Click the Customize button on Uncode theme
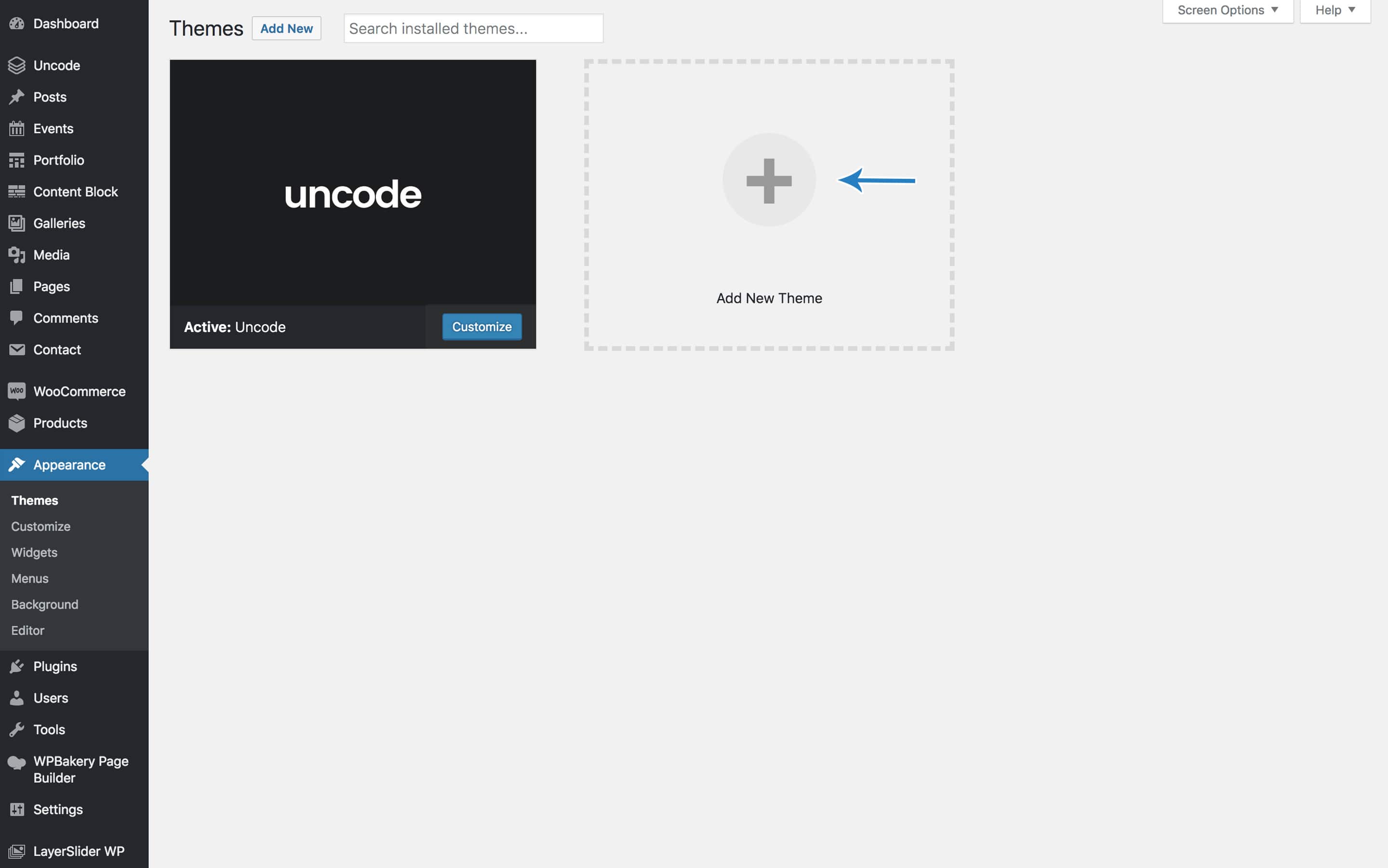Screen dimensions: 1388x868 coord(481,326)
